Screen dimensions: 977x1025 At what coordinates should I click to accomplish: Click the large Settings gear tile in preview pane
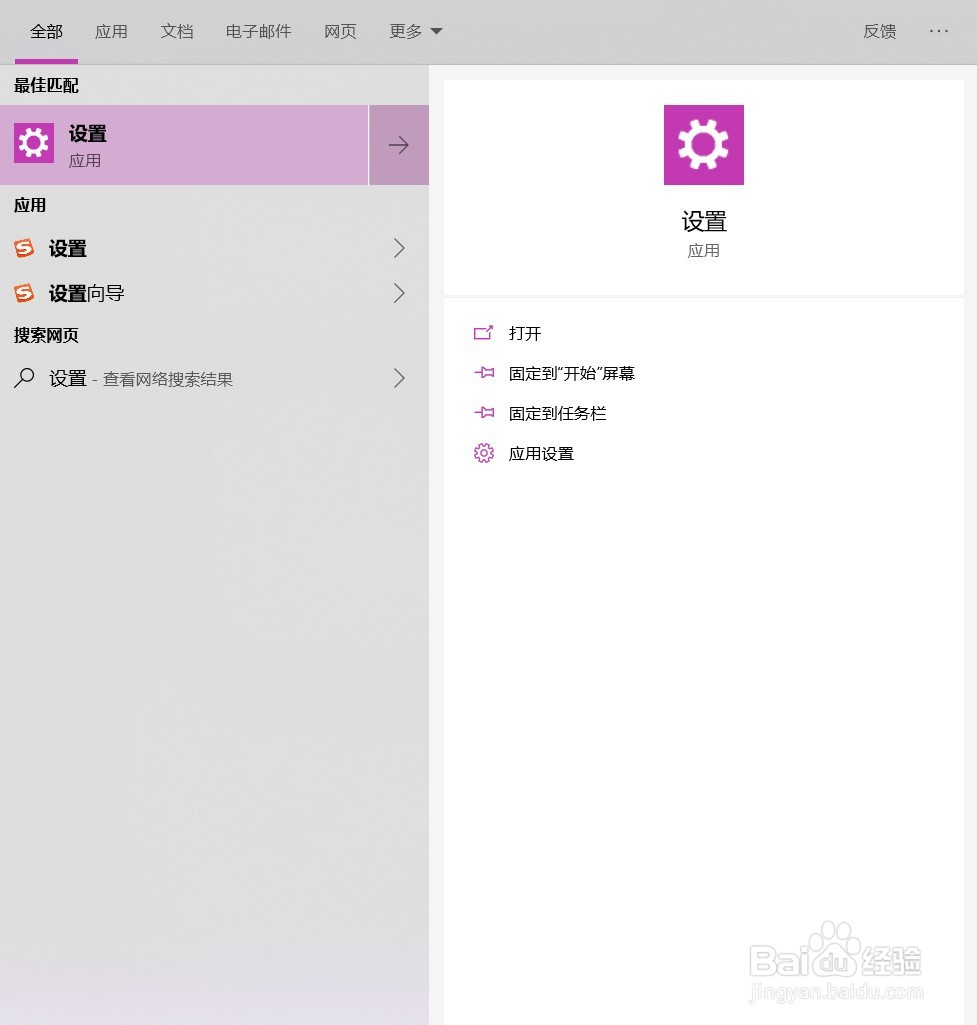tap(704, 144)
